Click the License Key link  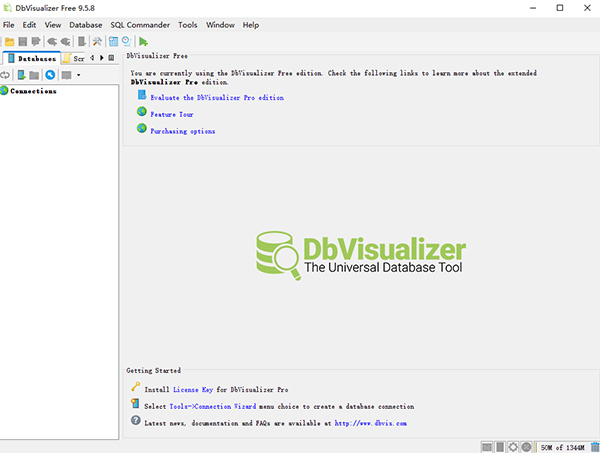(193, 389)
